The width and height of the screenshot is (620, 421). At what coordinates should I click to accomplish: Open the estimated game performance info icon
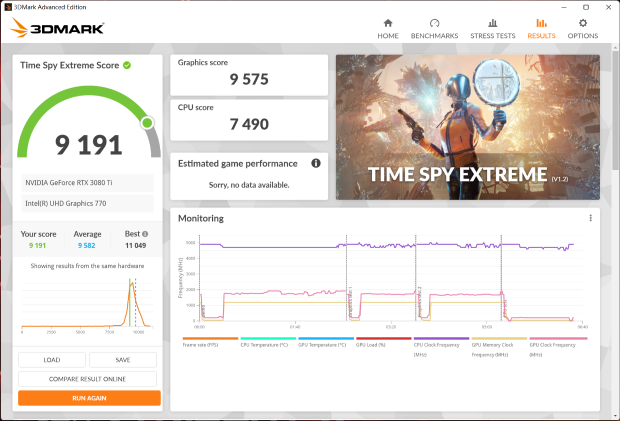pyautogui.click(x=316, y=163)
